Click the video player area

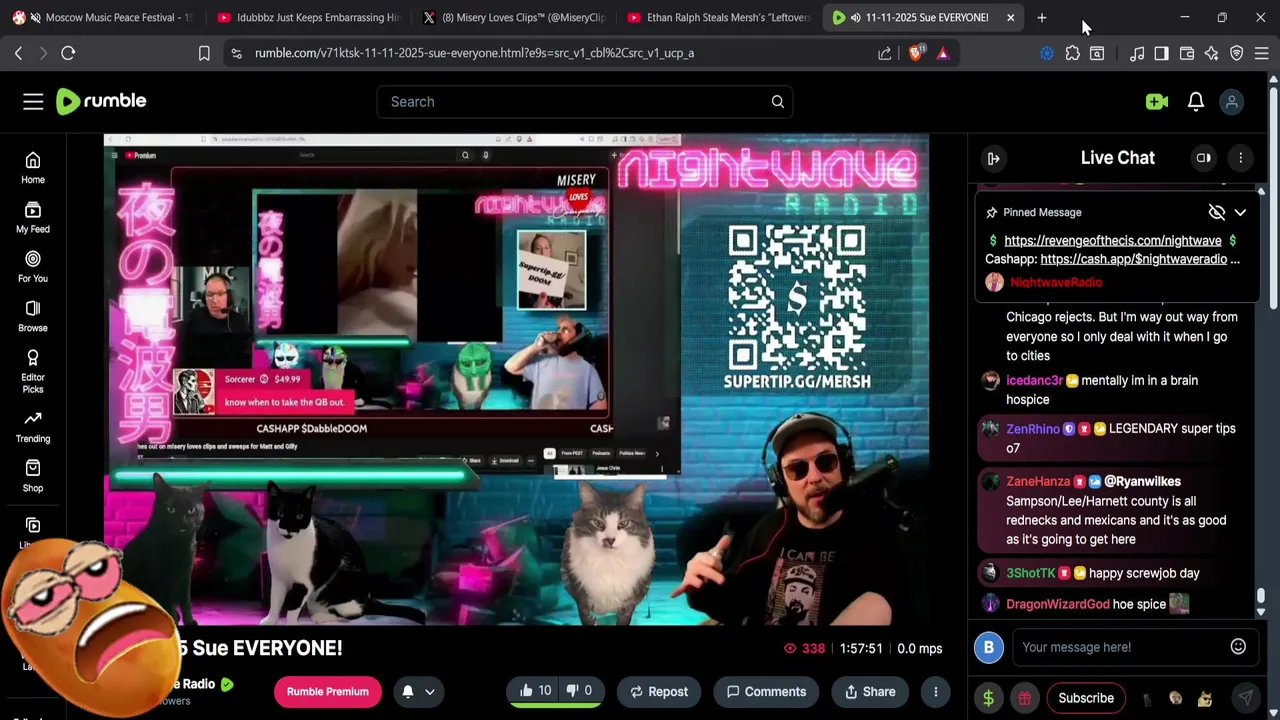tap(516, 380)
